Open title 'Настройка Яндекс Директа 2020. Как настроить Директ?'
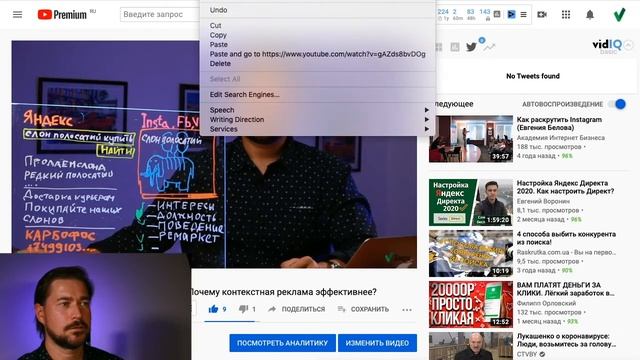 [x=565, y=187]
